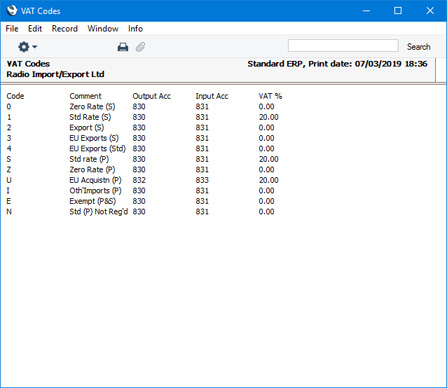Click the app logo in title bar
The image size is (447, 388).
pyautogui.click(x=12, y=10)
